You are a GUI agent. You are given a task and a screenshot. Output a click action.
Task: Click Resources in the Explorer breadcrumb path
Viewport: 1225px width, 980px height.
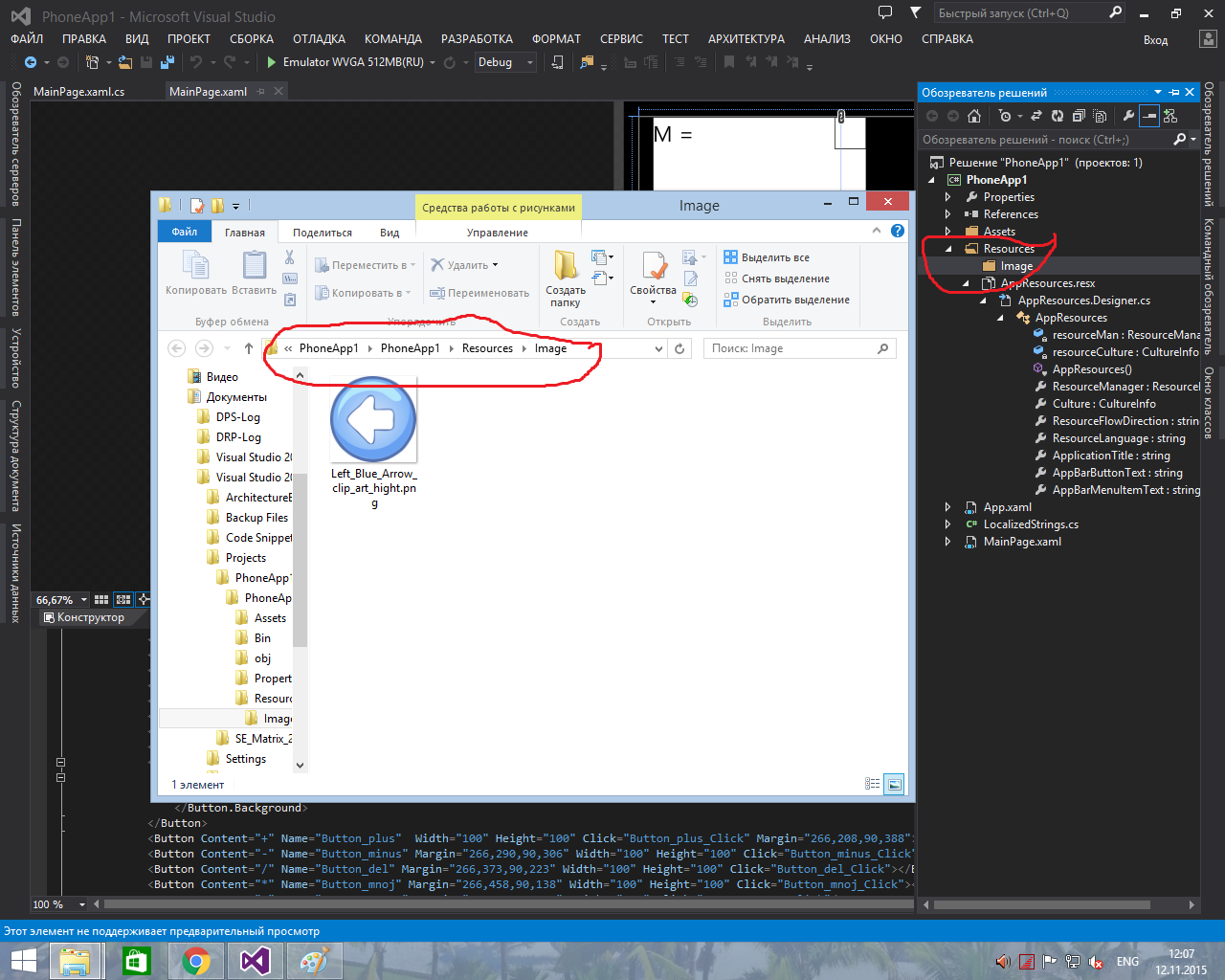point(487,348)
